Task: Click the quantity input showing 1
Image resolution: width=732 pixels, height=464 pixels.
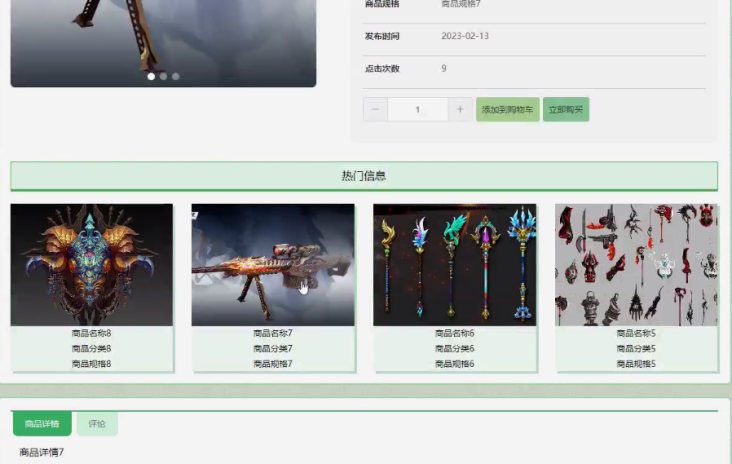Action: [x=418, y=110]
